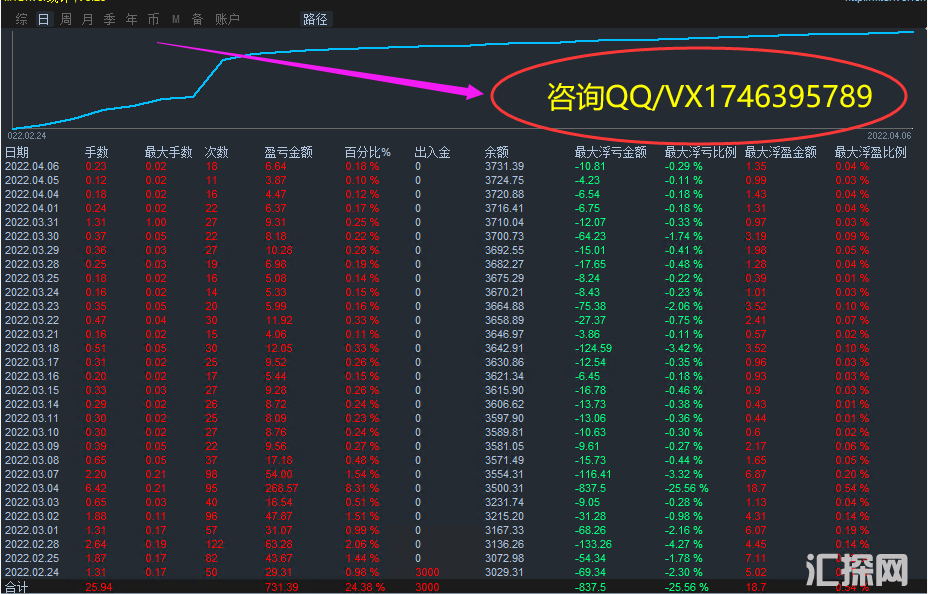Click the 百分比% column header
928x594 pixels.
[x=368, y=153]
